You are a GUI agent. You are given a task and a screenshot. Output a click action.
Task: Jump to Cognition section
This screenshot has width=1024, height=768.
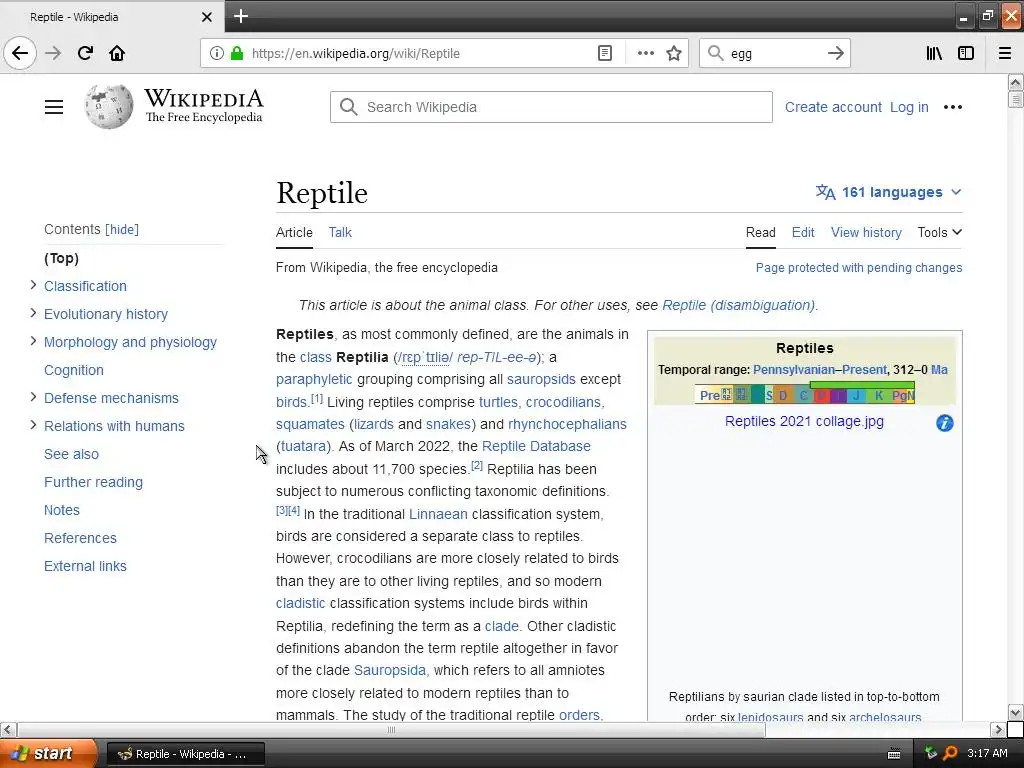(74, 370)
